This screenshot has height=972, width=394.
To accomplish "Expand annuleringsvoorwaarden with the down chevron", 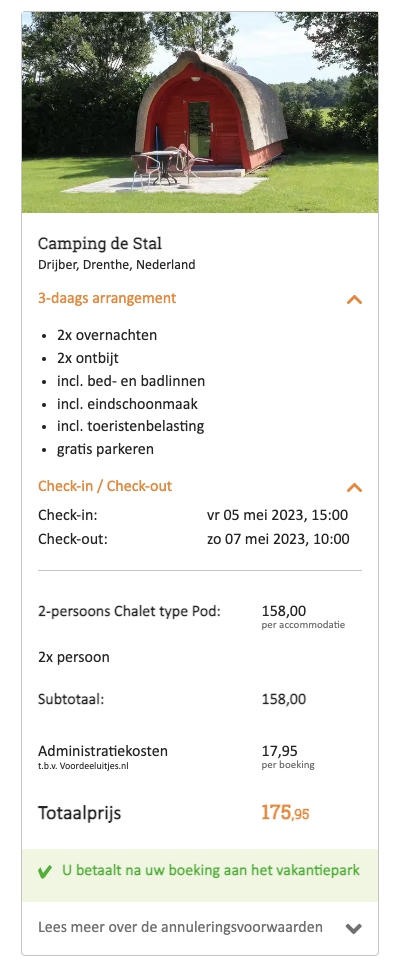I will pyautogui.click(x=354, y=929).
